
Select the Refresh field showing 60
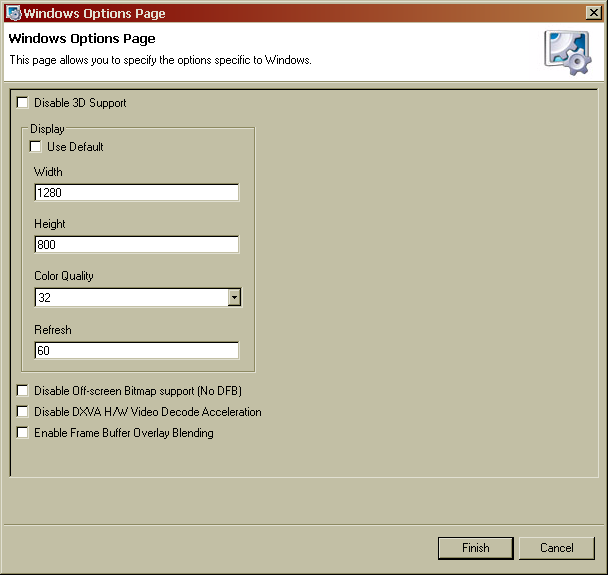tap(136, 351)
